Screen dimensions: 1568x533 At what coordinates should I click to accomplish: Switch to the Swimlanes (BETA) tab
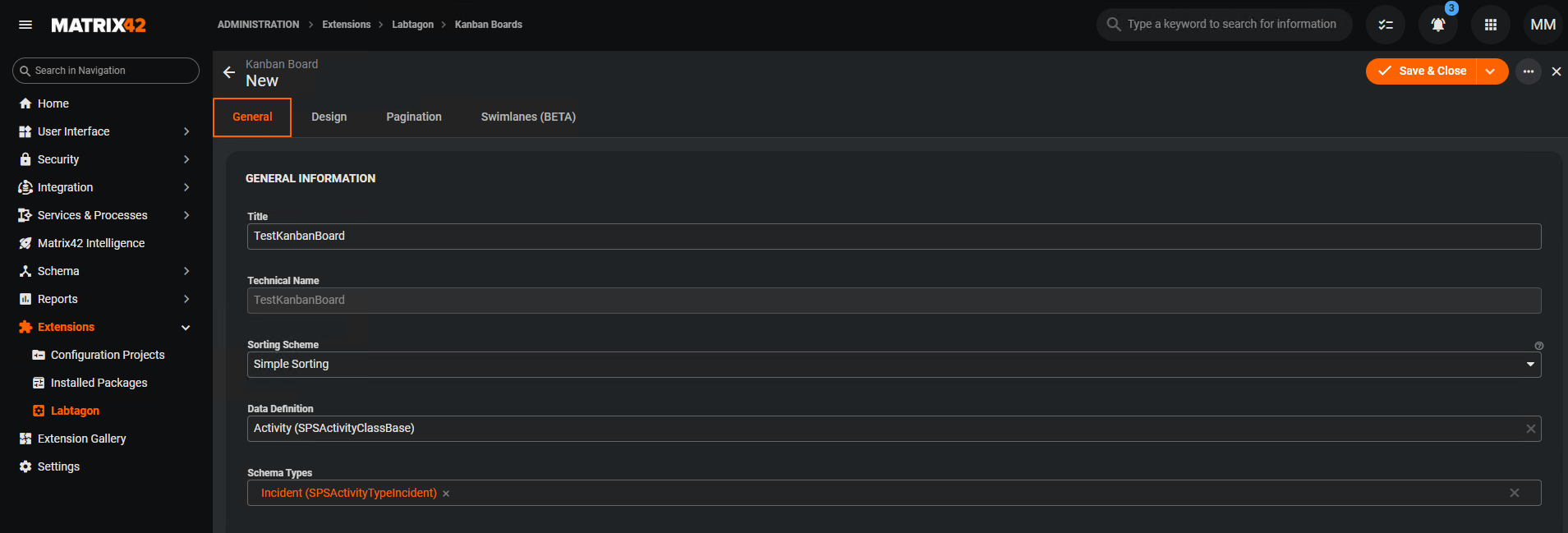[x=528, y=117]
